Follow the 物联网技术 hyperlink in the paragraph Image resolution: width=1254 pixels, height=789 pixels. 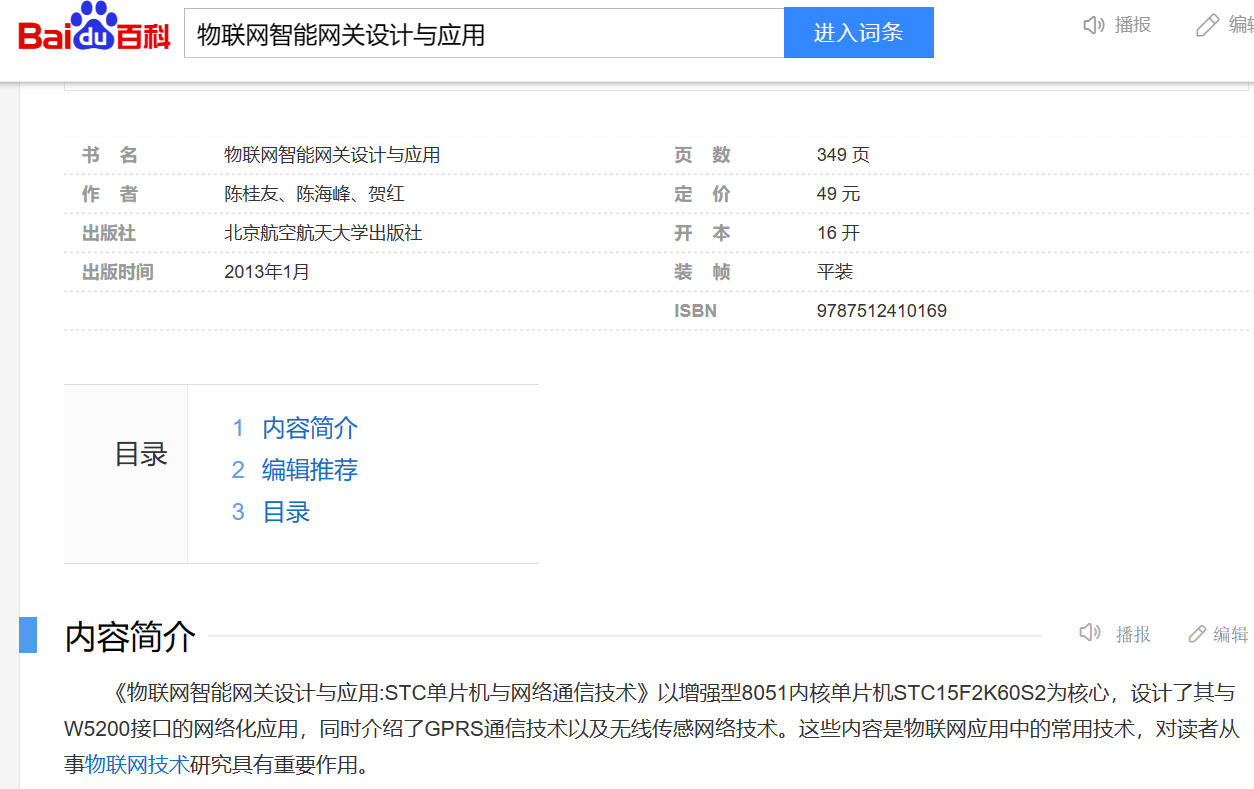[137, 765]
